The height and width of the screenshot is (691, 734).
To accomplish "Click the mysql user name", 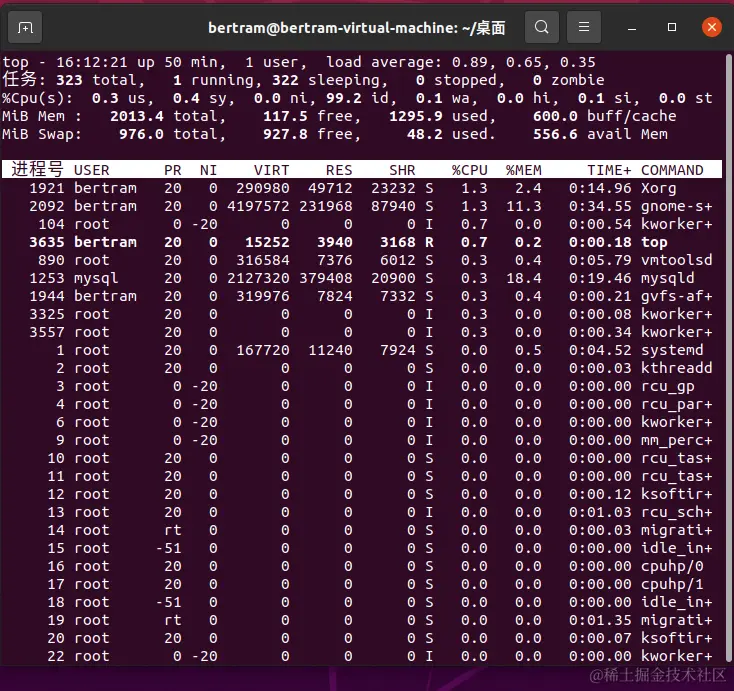I will pos(96,278).
